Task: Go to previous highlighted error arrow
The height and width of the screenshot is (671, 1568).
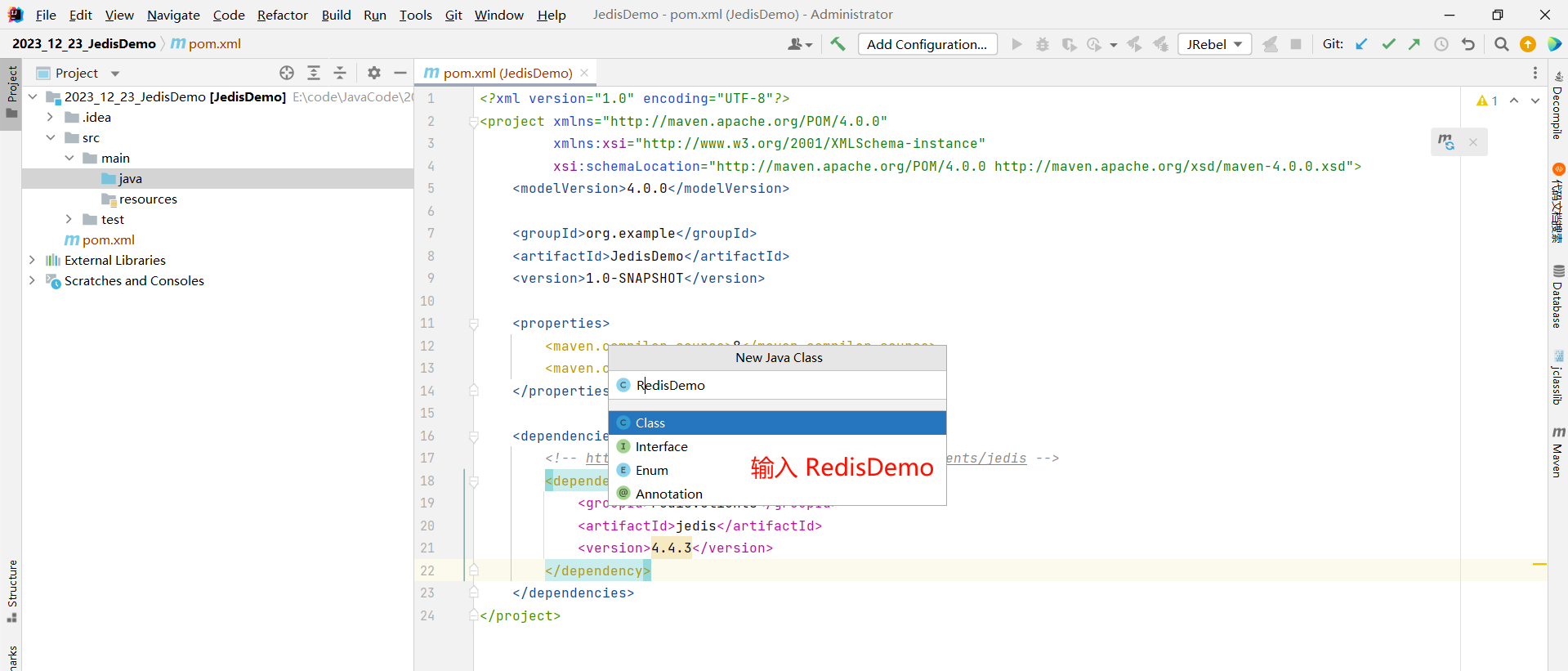Action: point(1514,101)
